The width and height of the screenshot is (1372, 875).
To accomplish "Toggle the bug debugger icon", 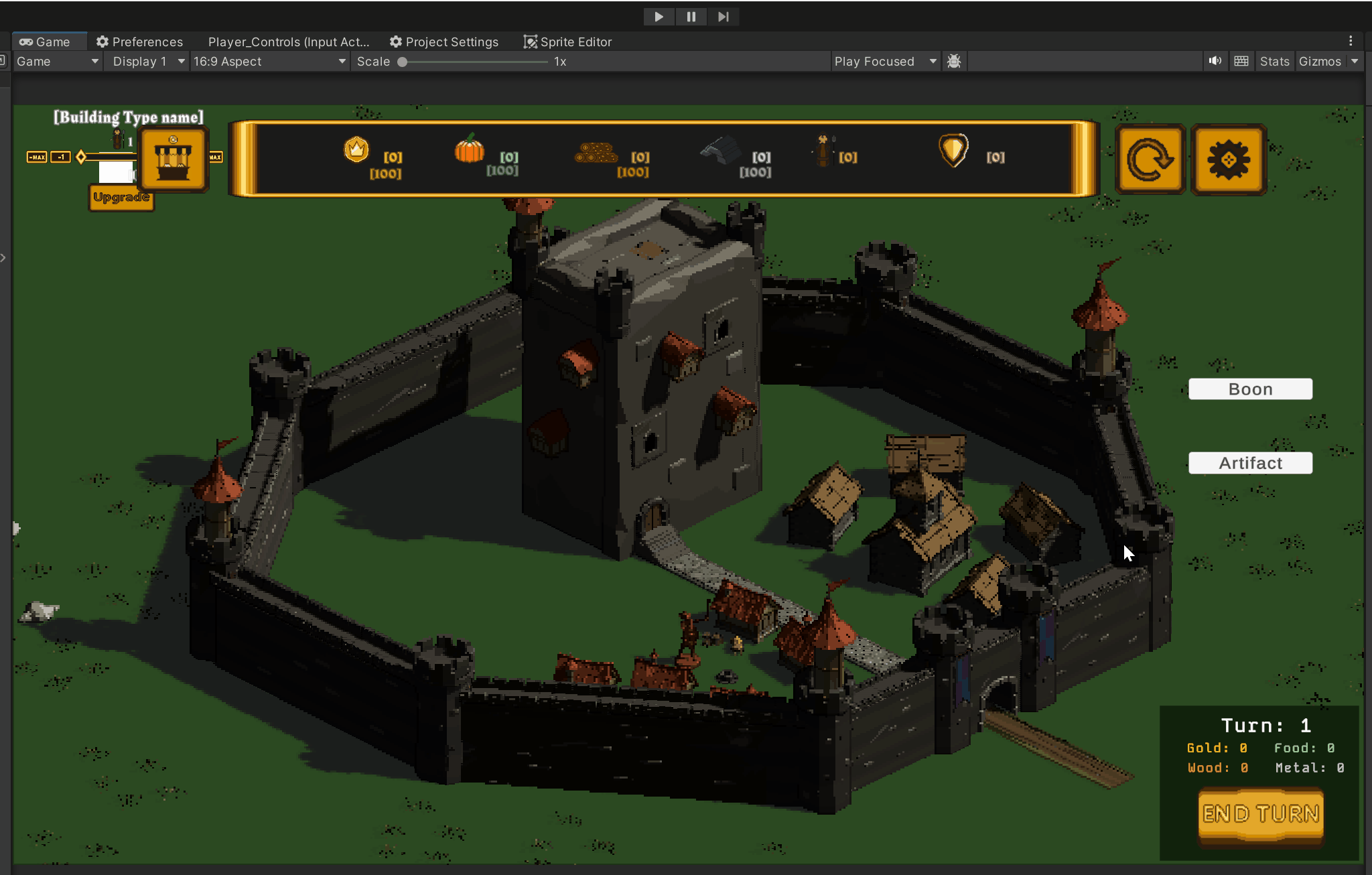I will (x=954, y=61).
